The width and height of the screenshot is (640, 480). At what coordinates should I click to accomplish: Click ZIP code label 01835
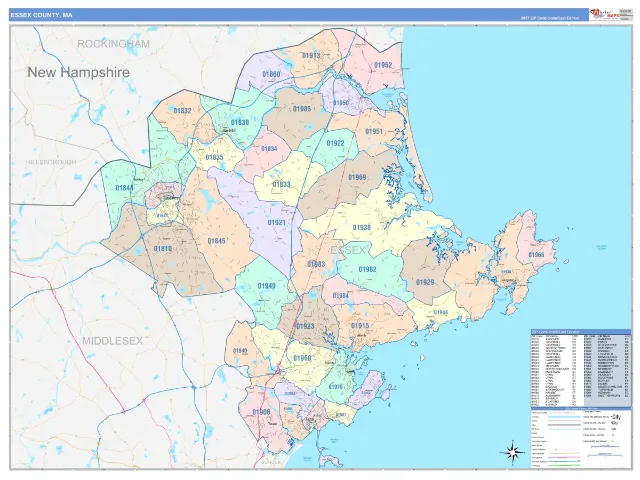click(x=214, y=157)
